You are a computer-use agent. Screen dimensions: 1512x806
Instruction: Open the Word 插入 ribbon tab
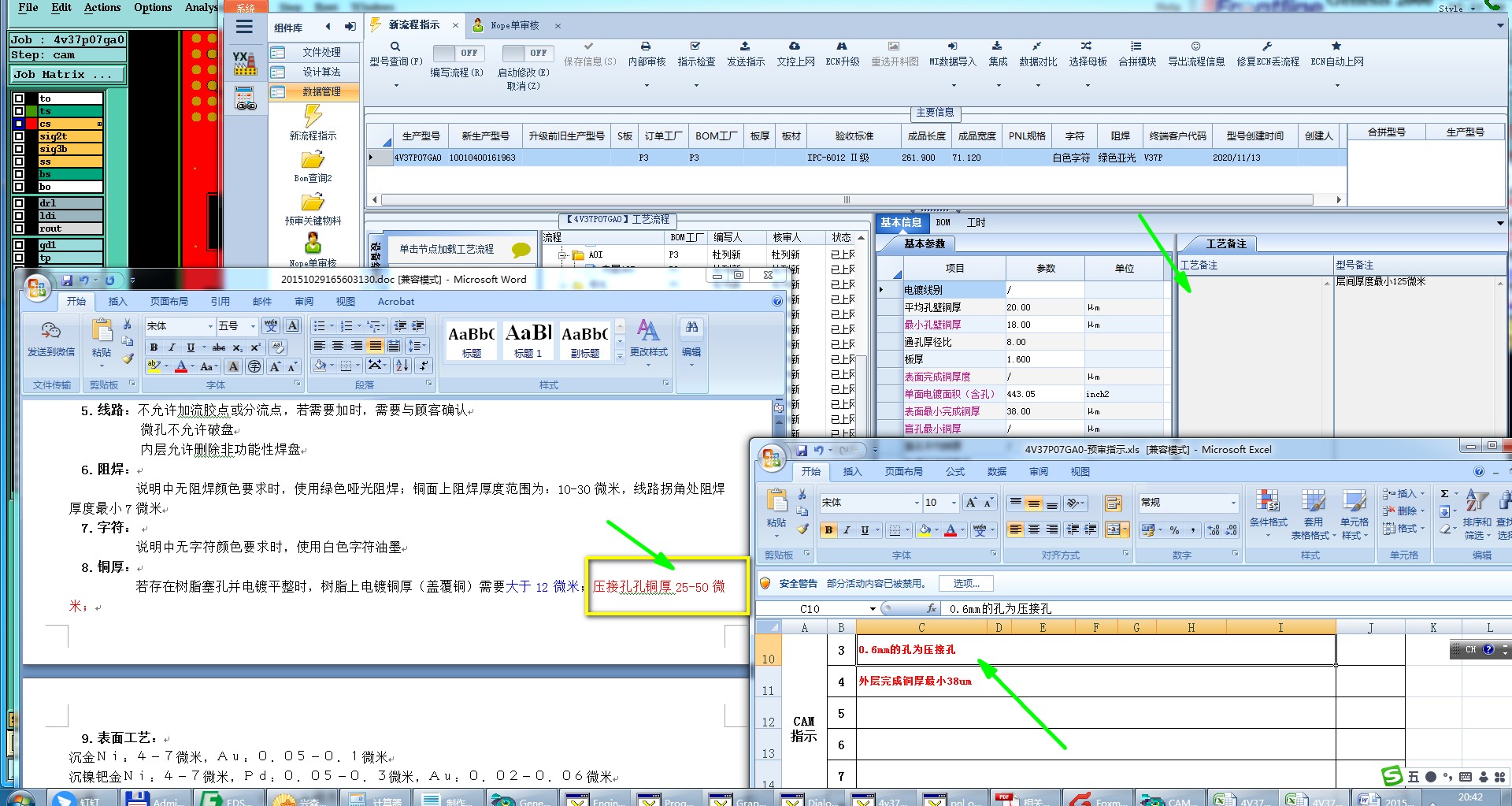click(117, 302)
